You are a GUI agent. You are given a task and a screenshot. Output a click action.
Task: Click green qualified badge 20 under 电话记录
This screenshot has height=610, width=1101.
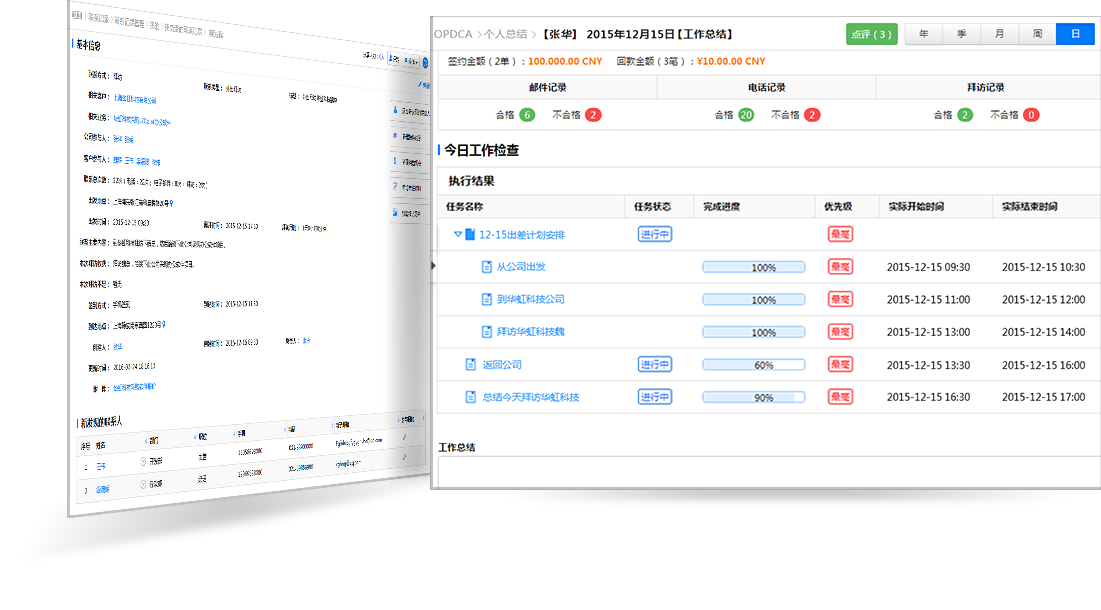pyautogui.click(x=746, y=115)
